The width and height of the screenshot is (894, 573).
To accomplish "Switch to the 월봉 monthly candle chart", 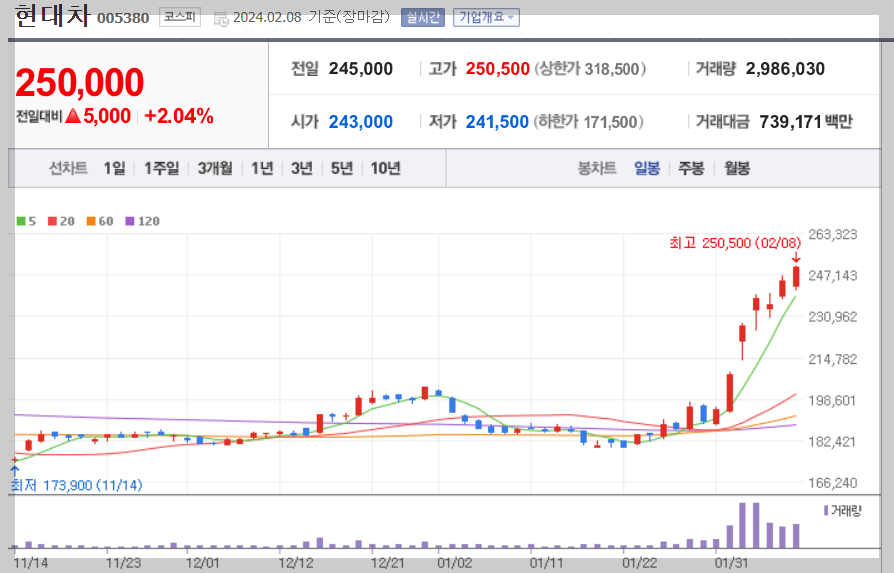I will coord(737,168).
